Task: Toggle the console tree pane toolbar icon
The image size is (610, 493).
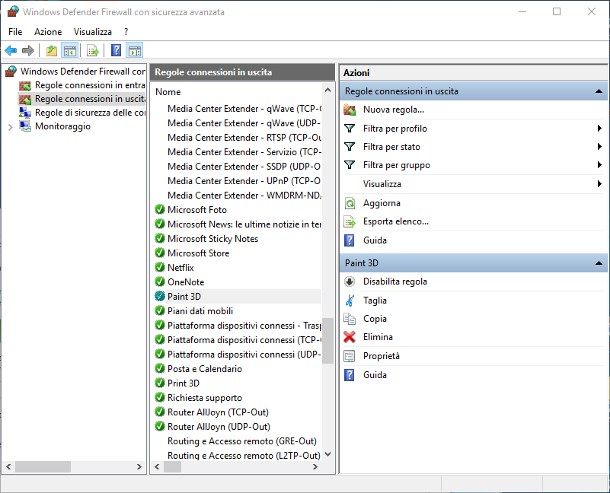Action: pyautogui.click(x=70, y=51)
